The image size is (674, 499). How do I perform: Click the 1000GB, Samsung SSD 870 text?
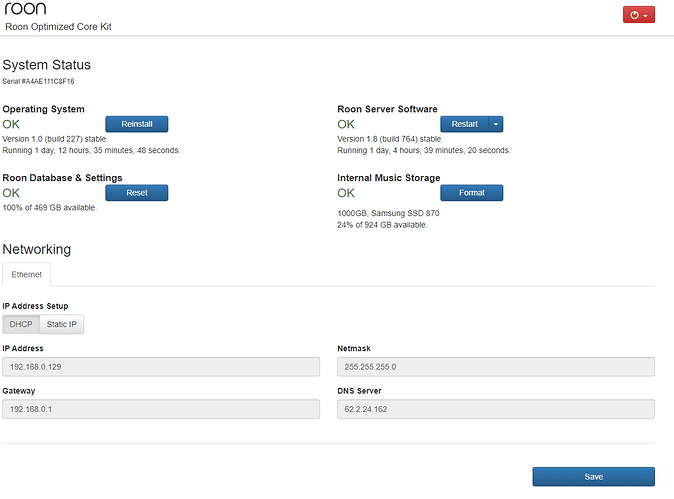pyautogui.click(x=388, y=213)
